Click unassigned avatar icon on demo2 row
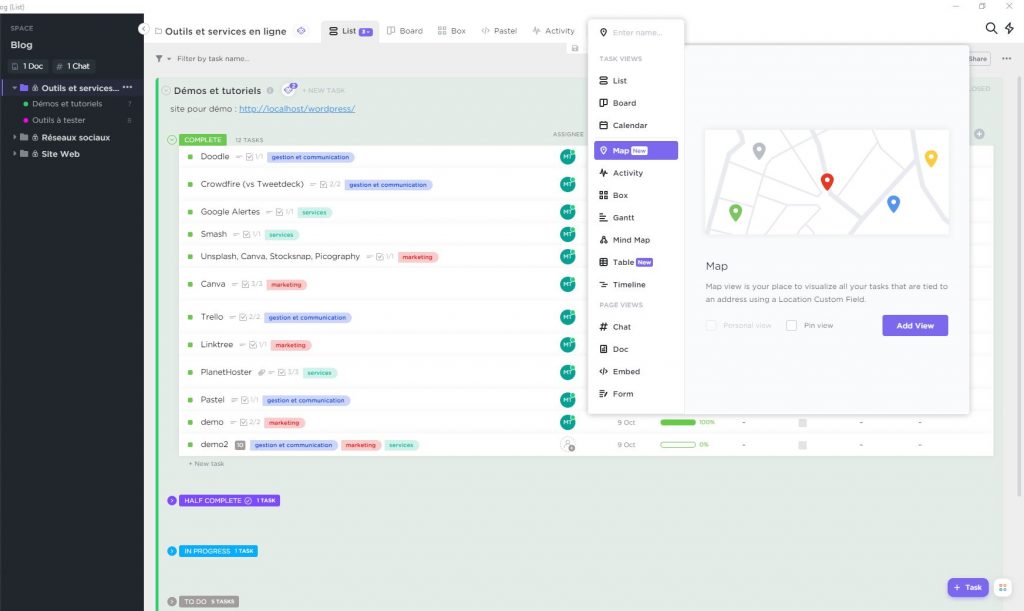This screenshot has width=1024, height=611. pos(568,445)
